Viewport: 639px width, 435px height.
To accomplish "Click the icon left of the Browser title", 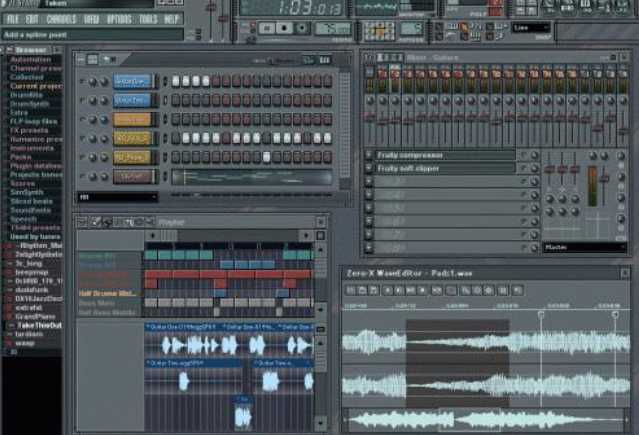I will tap(10, 50).
